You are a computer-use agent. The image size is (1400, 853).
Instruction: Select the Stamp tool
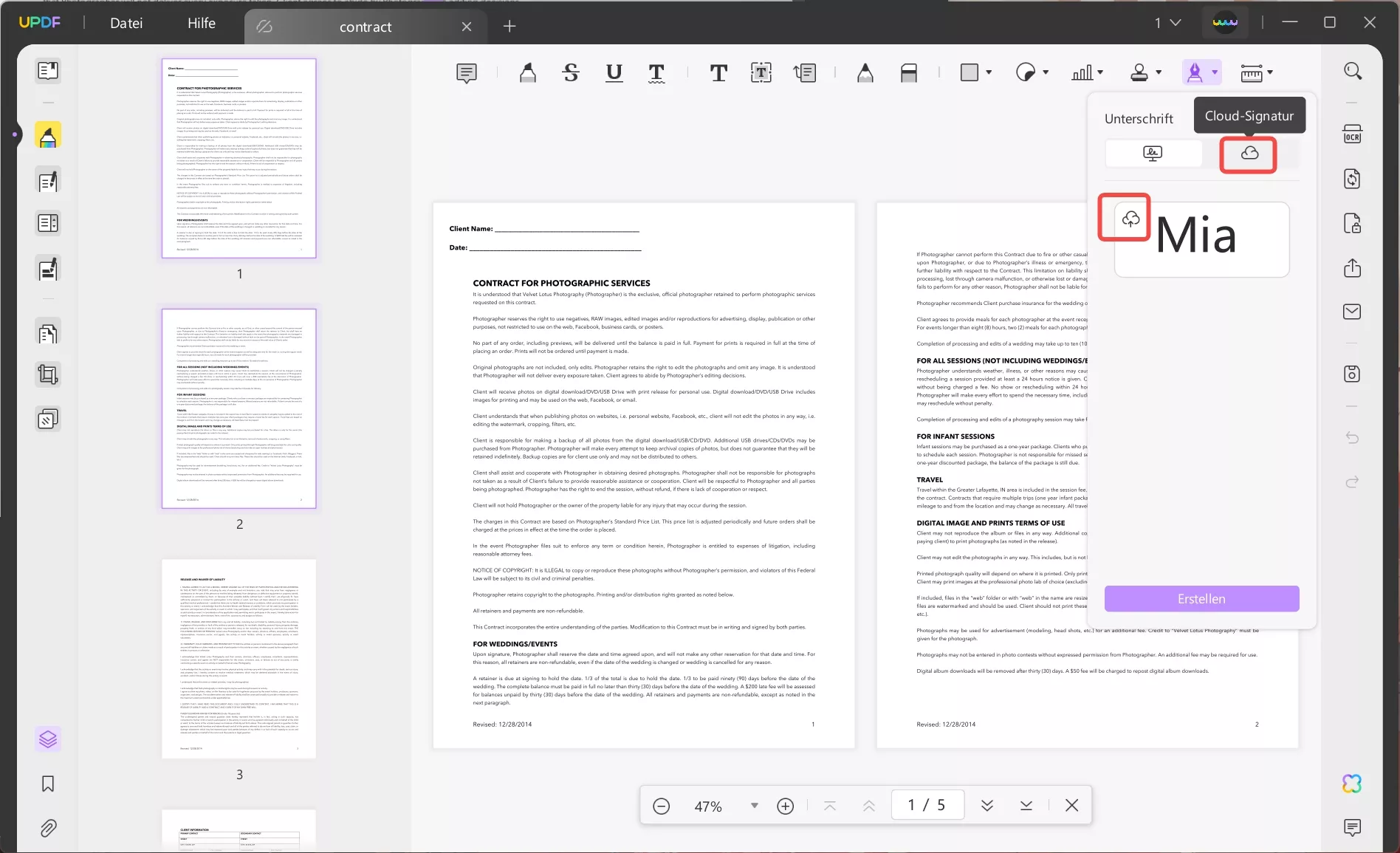click(1139, 72)
